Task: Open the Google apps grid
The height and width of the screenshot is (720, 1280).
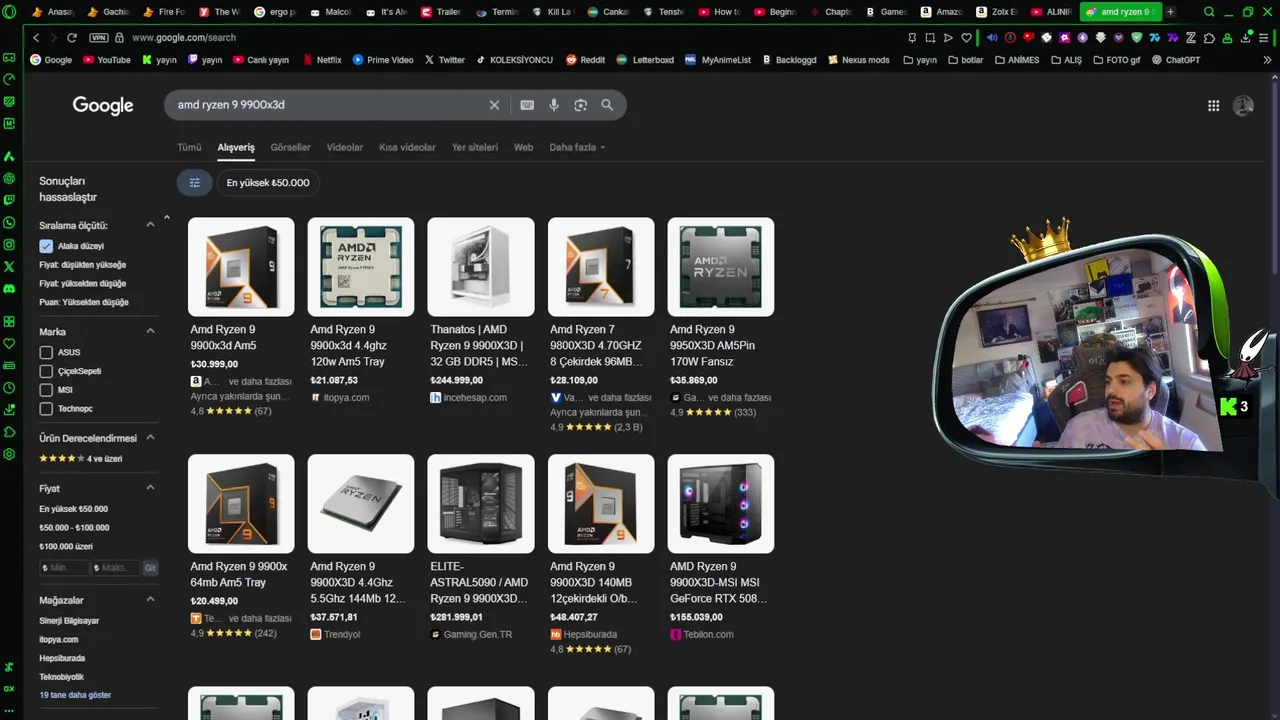Action: 1213,106
